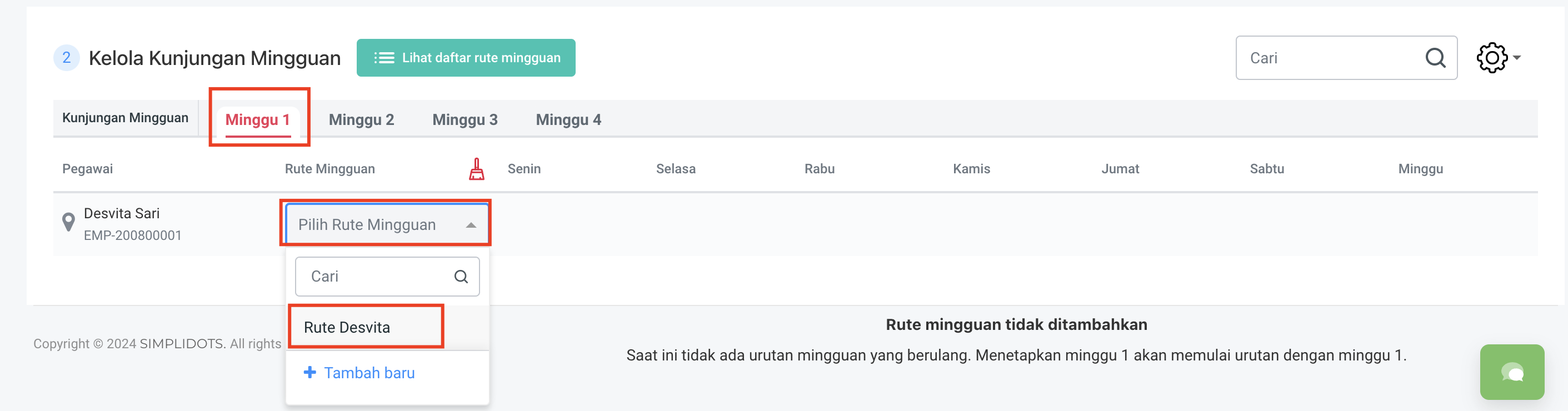
Task: Click the Desvita Sari employee name
Action: 122,213
